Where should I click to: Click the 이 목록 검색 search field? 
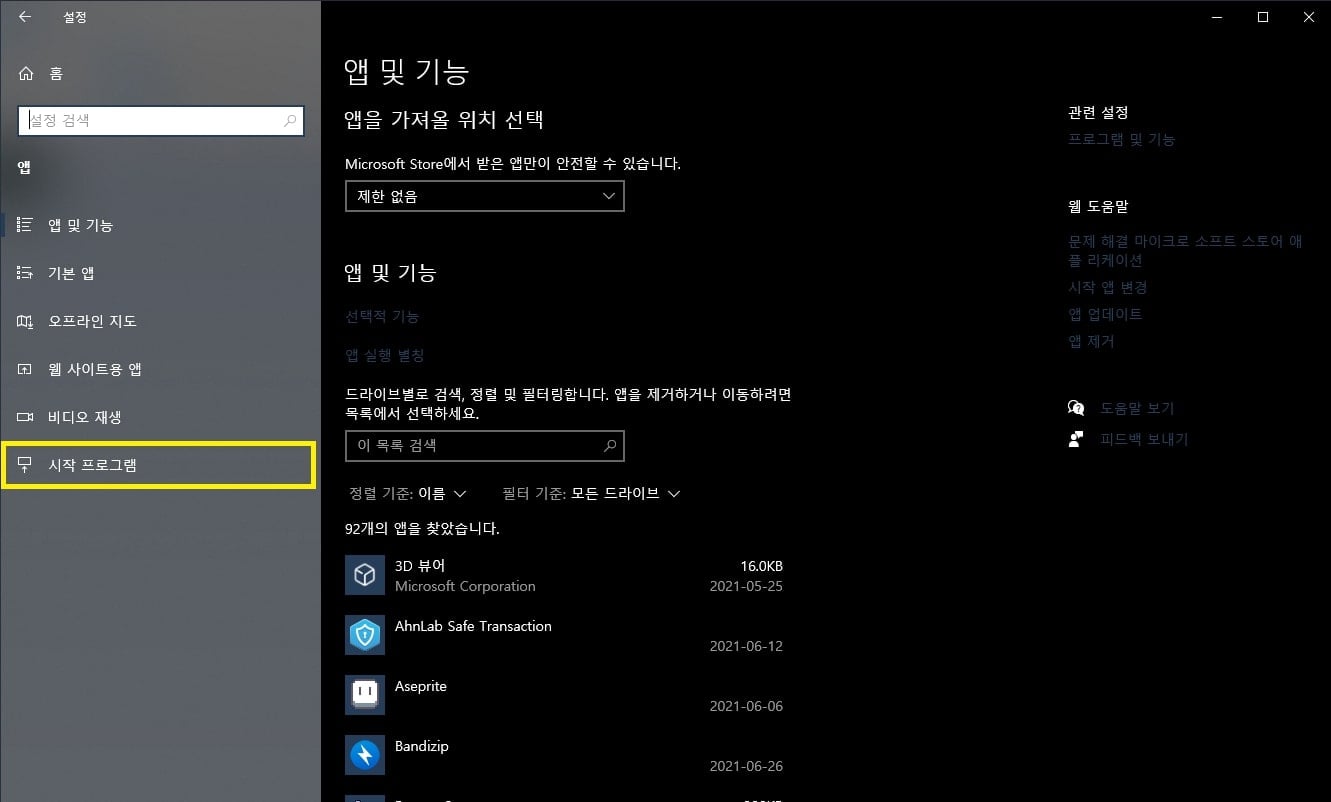[x=484, y=445]
